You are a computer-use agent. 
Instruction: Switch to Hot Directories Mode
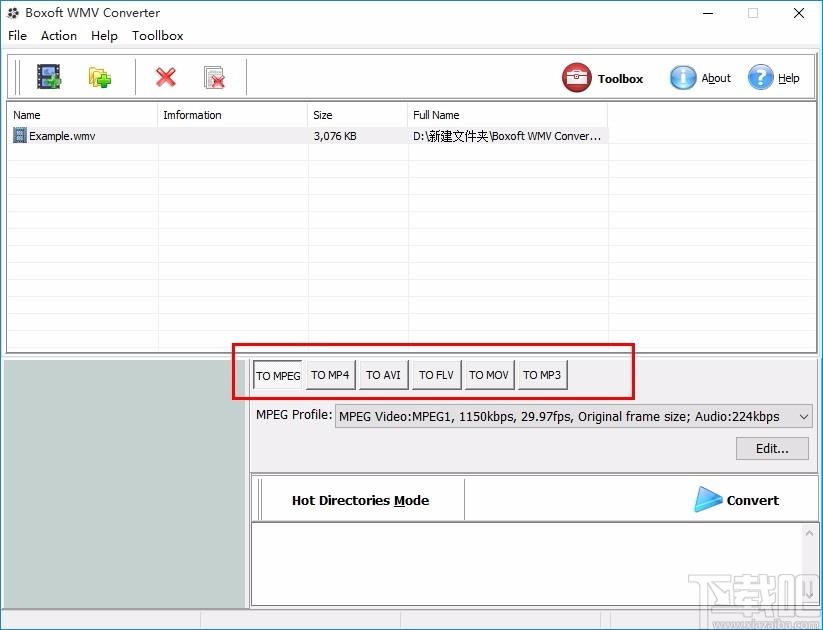pyautogui.click(x=360, y=500)
